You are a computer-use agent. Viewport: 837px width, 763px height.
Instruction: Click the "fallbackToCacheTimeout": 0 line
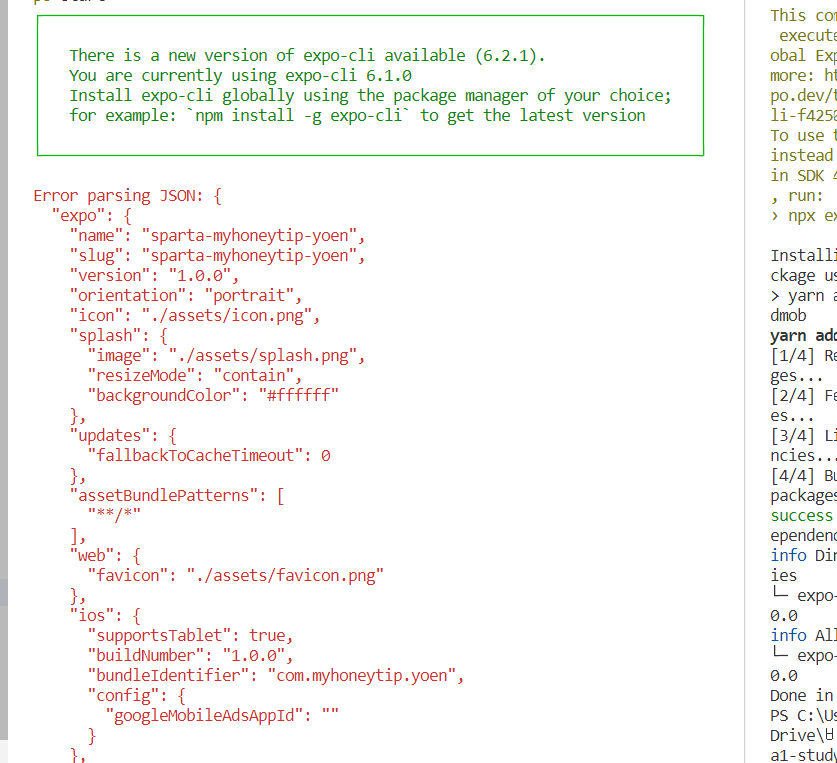point(209,455)
